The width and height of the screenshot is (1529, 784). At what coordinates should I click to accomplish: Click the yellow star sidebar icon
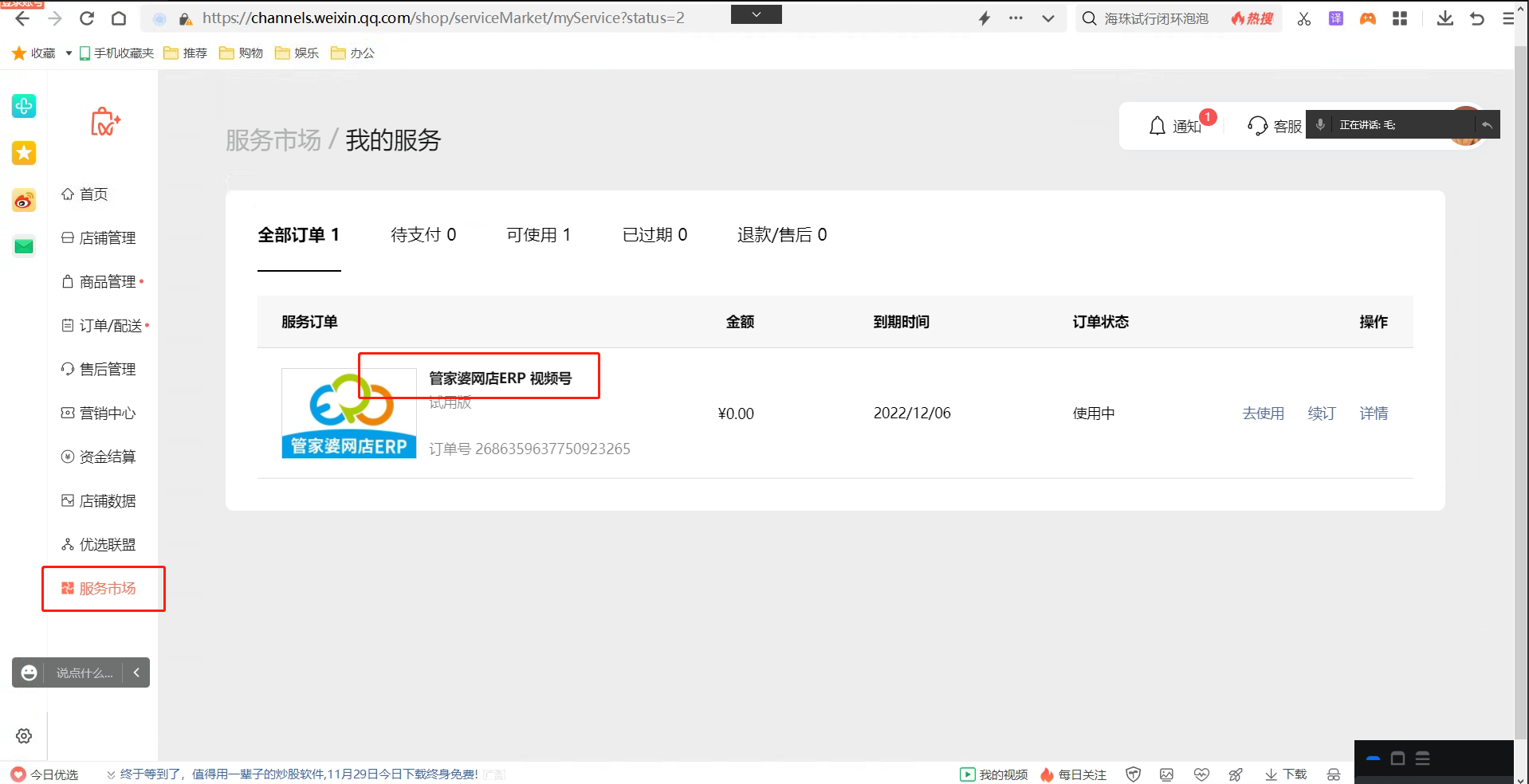24,153
